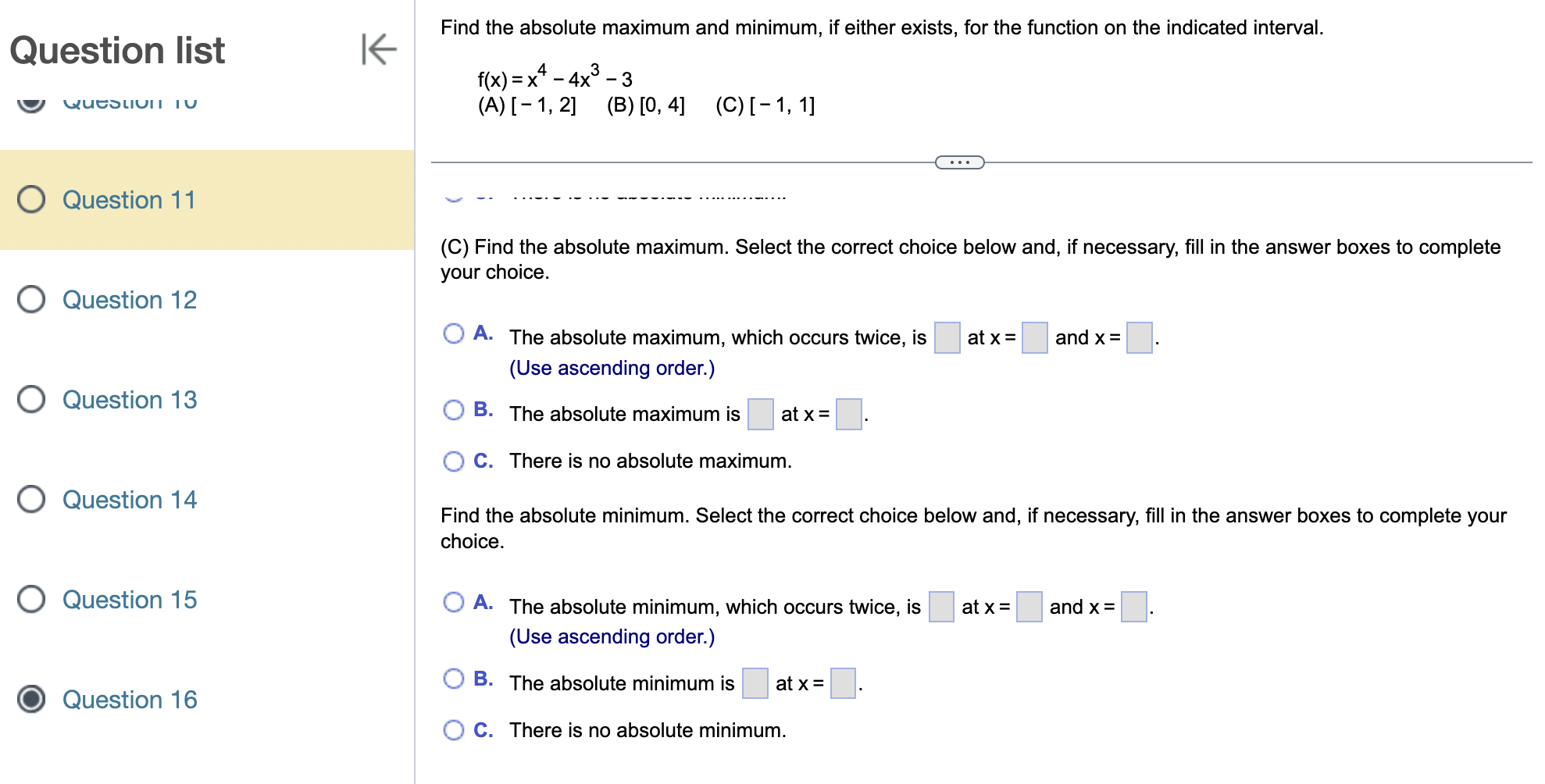Click the x value box in maximum choice B

pyautogui.click(x=848, y=415)
